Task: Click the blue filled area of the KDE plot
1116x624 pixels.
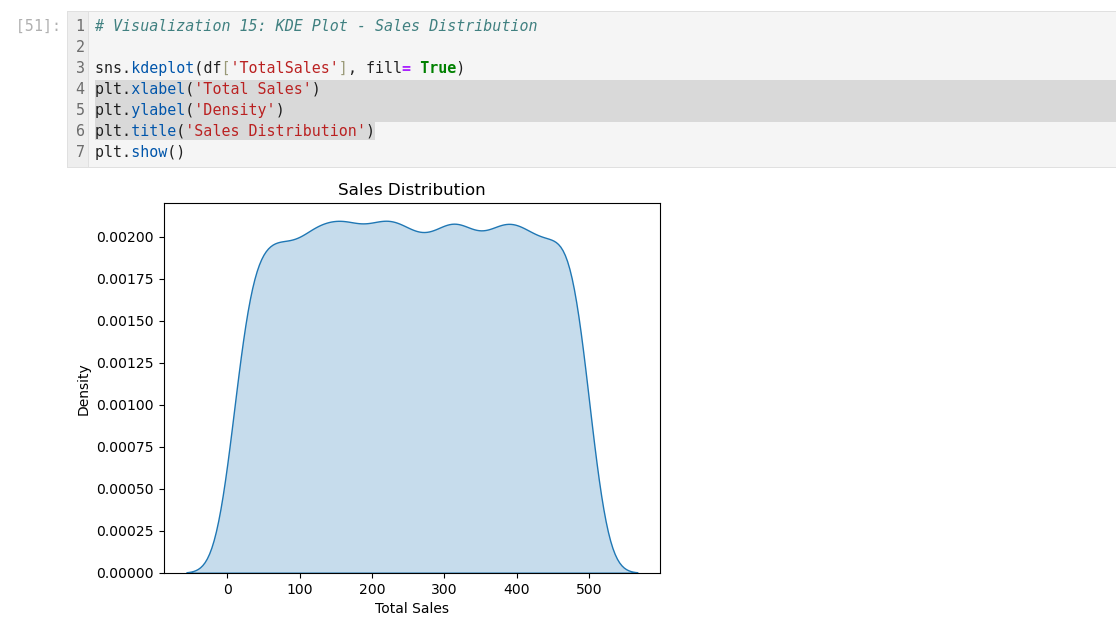Action: pyautogui.click(x=400, y=400)
